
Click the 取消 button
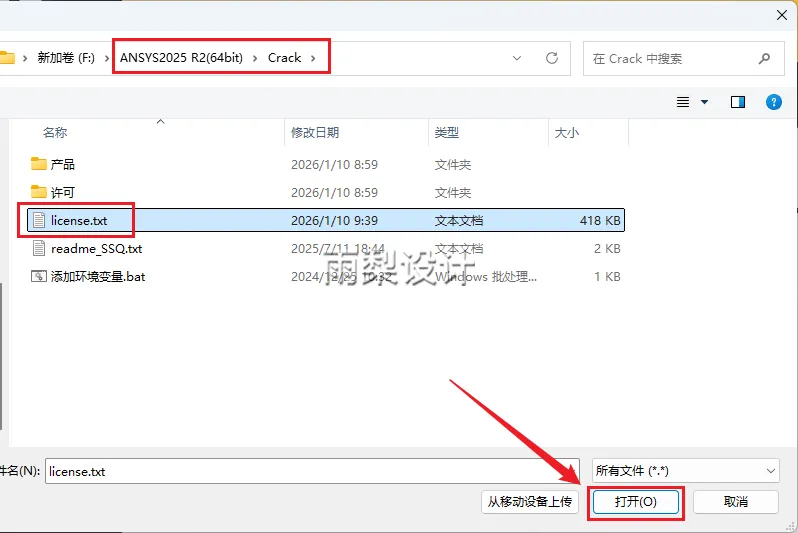[x=735, y=502]
